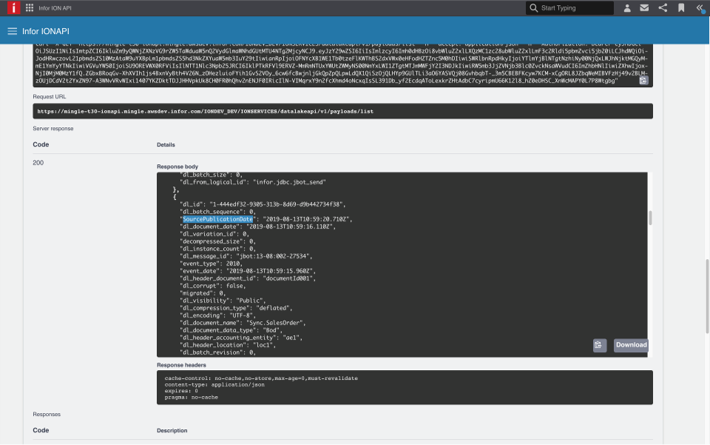Open the Infor IONAPI hamburger menu
This screenshot has width=710, height=445.
12,31
